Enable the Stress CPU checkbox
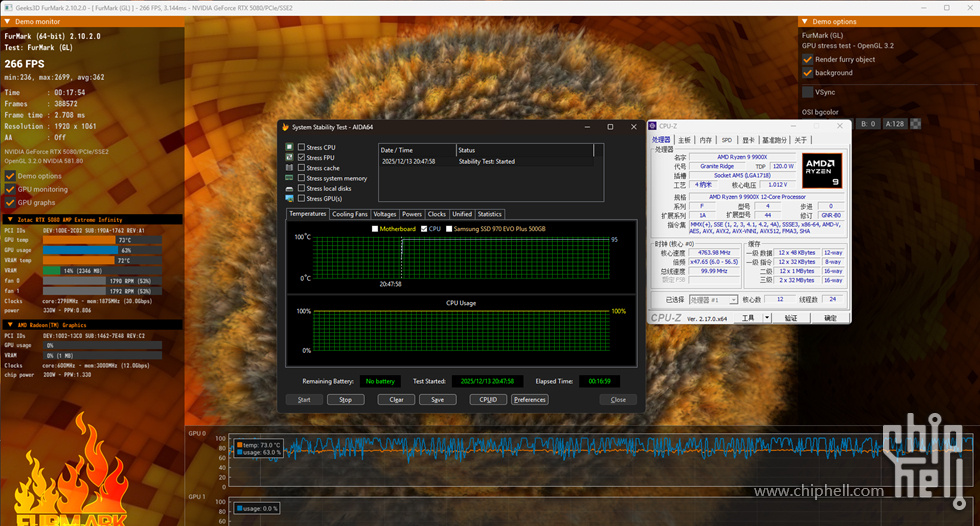This screenshot has width=980, height=526. point(301,147)
